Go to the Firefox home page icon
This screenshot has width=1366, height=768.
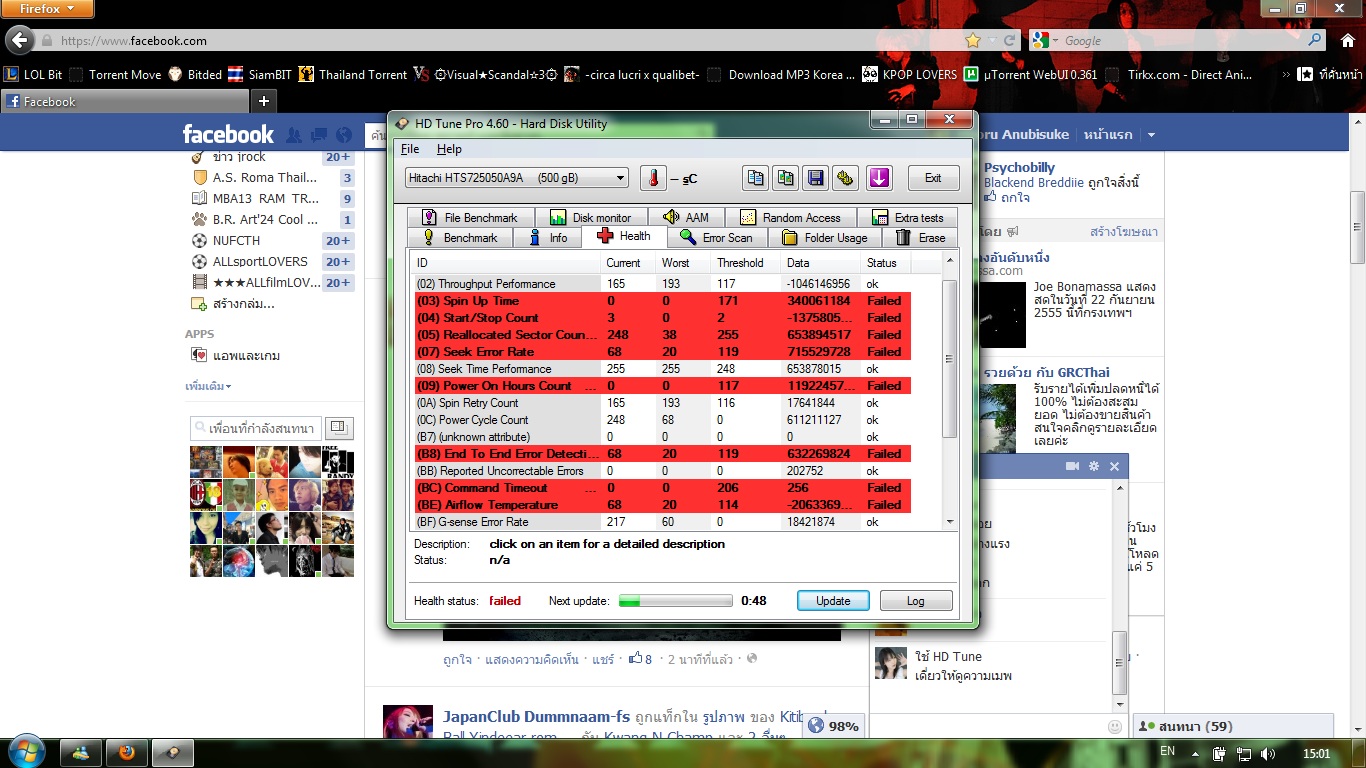(x=1347, y=41)
